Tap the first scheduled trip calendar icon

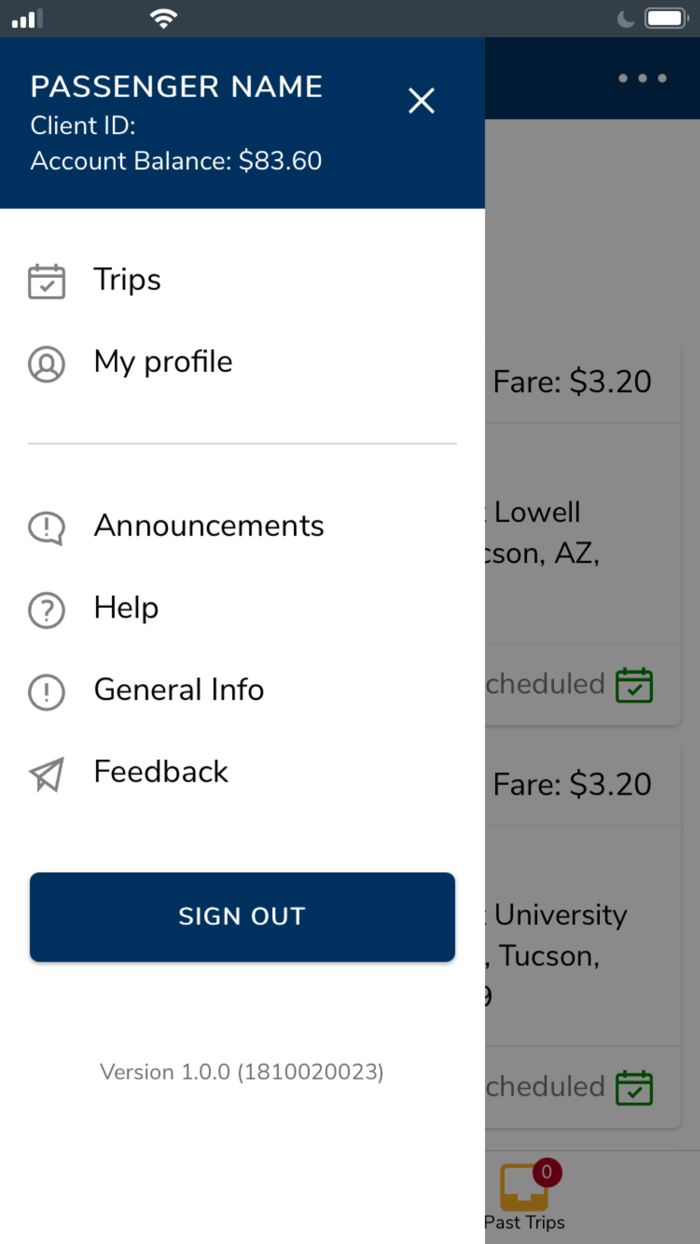click(x=634, y=685)
